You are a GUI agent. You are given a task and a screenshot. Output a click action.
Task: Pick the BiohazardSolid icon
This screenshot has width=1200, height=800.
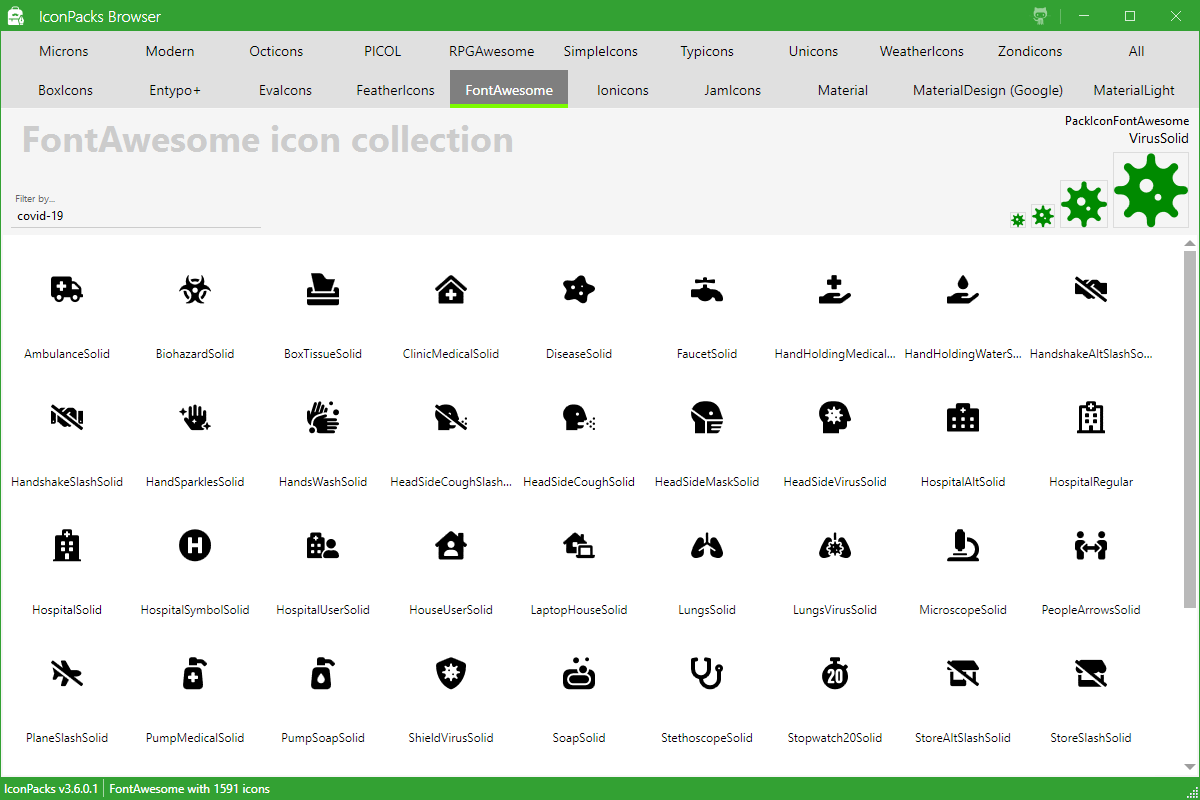[x=195, y=290]
